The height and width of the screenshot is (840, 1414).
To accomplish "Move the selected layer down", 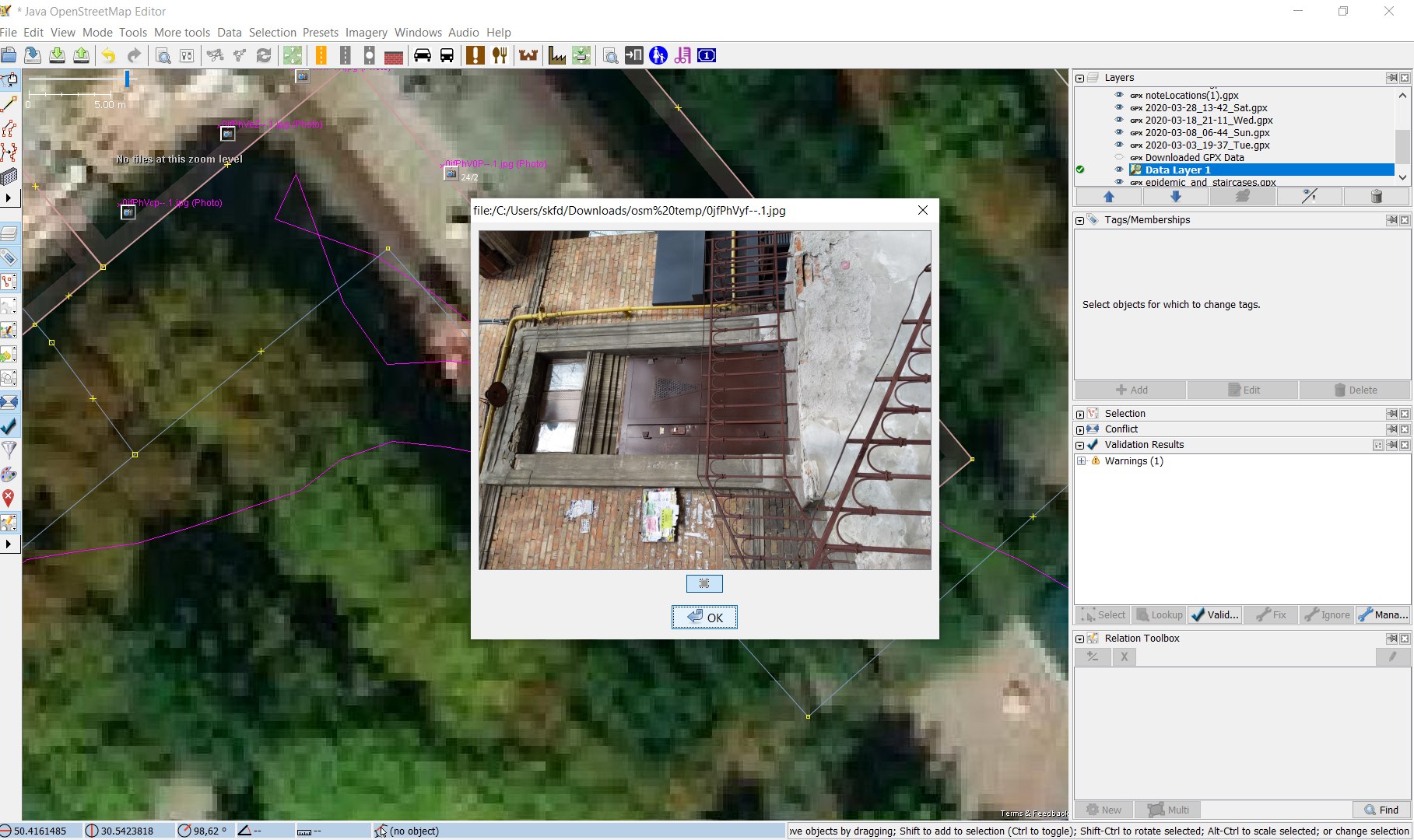I will 1176,197.
